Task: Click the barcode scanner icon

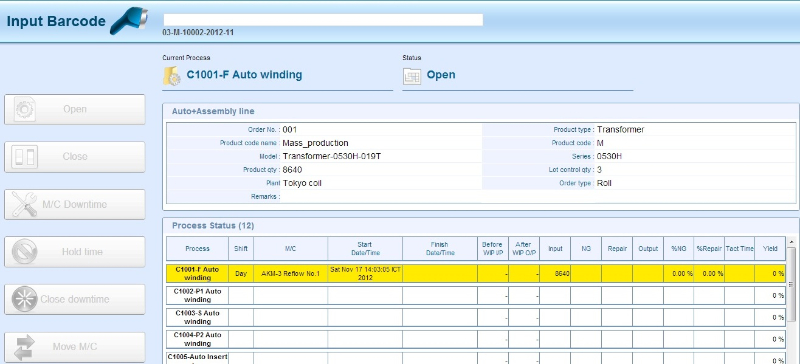Action: click(x=129, y=21)
